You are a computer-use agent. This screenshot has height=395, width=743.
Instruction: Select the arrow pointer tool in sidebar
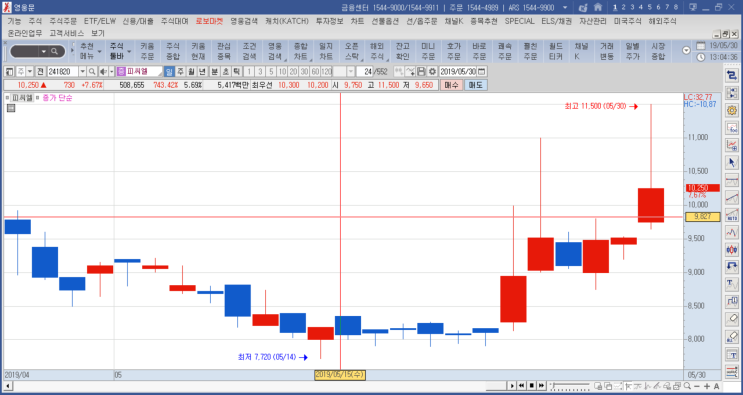(x=732, y=162)
